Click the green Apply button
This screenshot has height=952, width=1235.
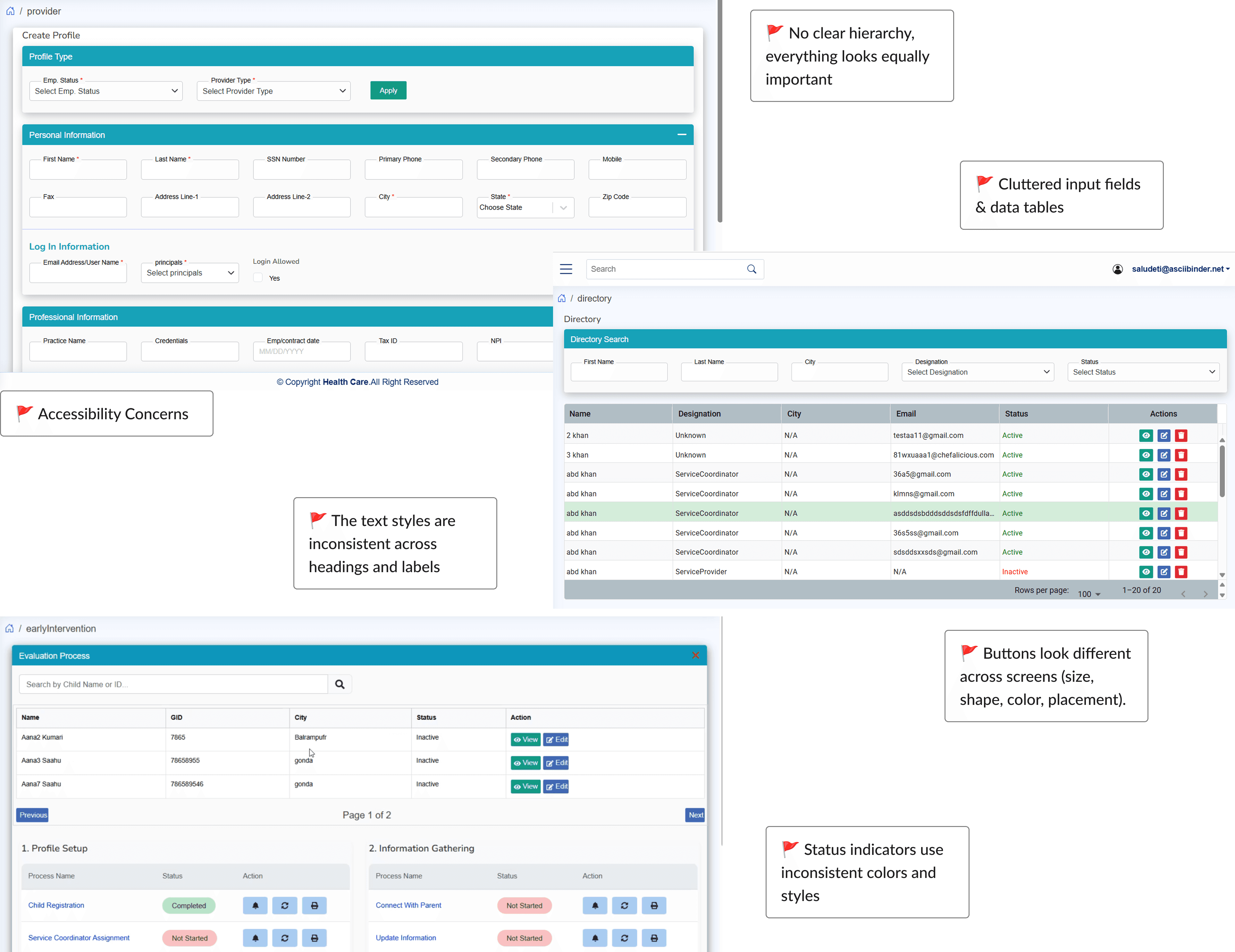click(x=388, y=90)
